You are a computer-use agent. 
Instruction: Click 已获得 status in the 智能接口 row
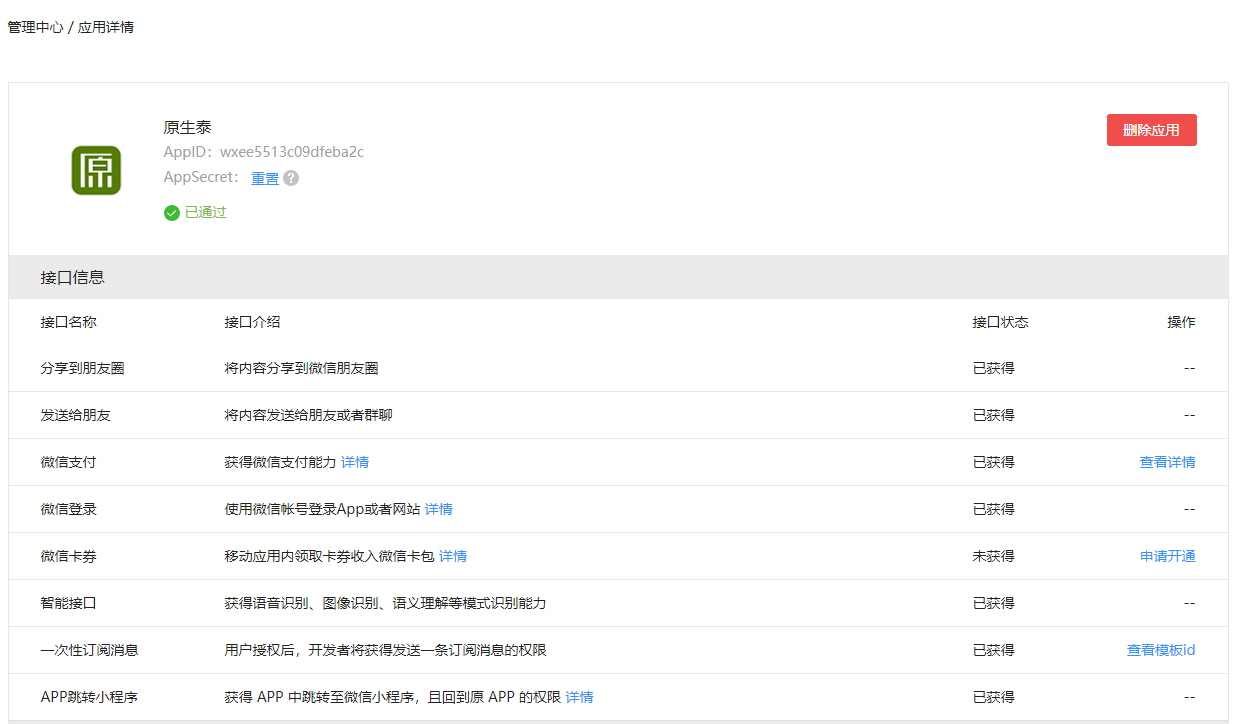point(994,603)
